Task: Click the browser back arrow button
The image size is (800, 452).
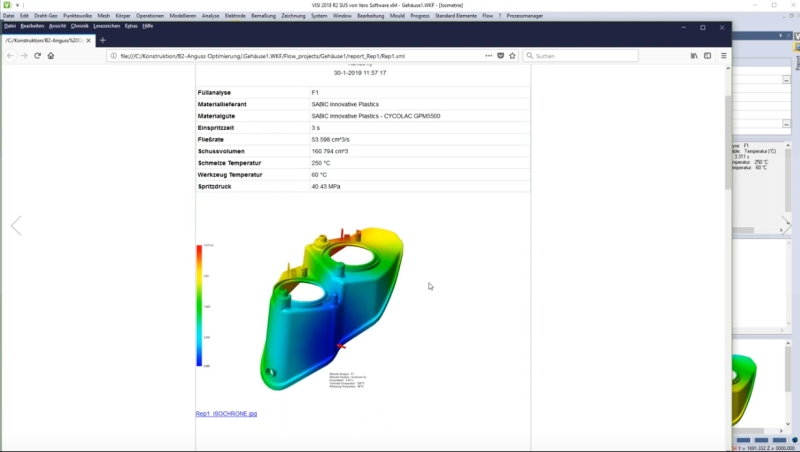Action: click(10, 56)
